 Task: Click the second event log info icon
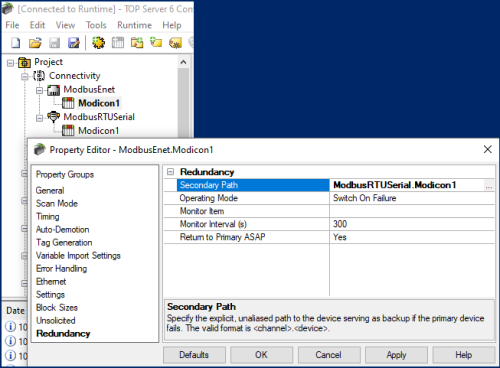10,341
